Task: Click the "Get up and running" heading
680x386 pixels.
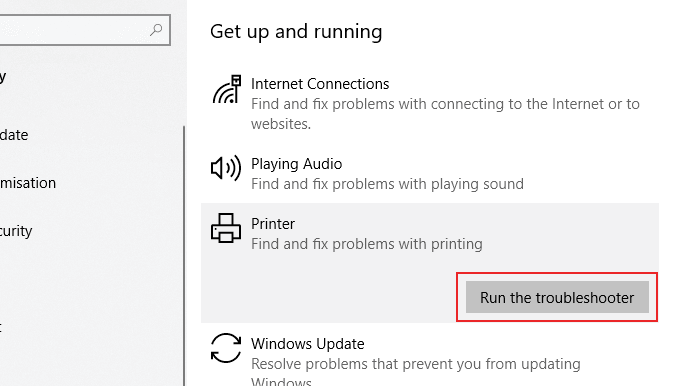Action: click(x=296, y=32)
